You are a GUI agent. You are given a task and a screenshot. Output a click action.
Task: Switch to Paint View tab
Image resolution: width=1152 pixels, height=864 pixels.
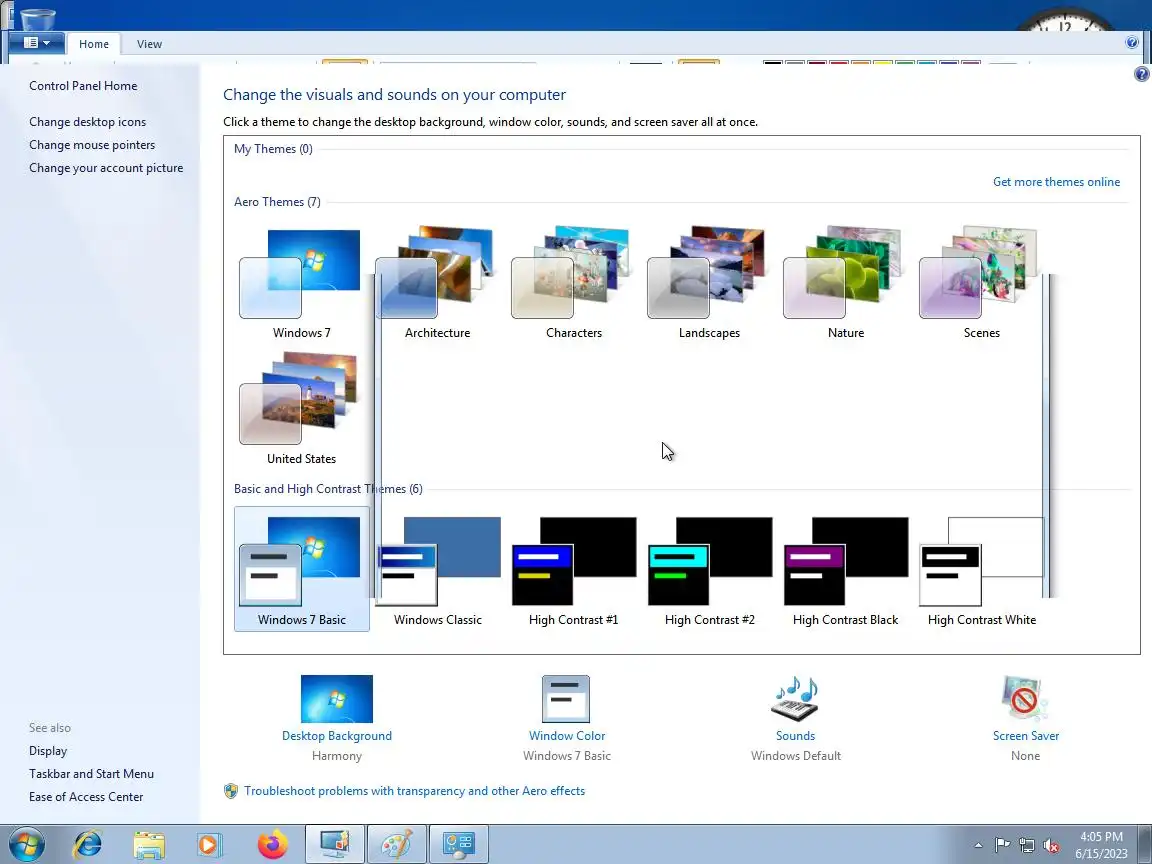point(149,44)
